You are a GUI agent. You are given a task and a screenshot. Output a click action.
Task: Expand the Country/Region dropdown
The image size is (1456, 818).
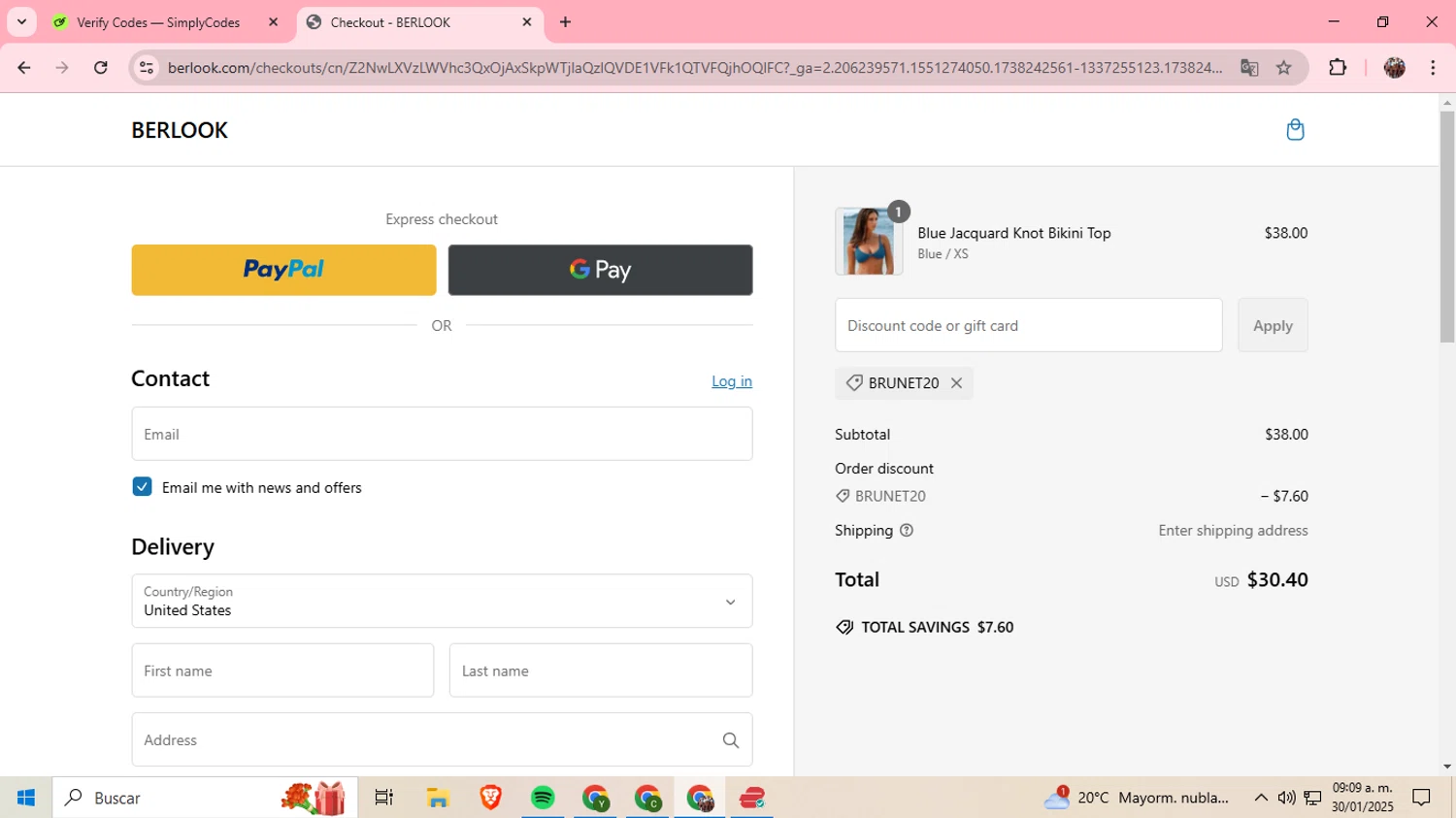pyautogui.click(x=442, y=601)
